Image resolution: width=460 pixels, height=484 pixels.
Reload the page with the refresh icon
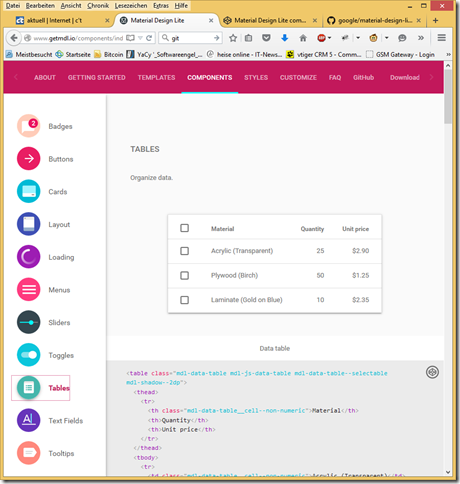tap(149, 38)
